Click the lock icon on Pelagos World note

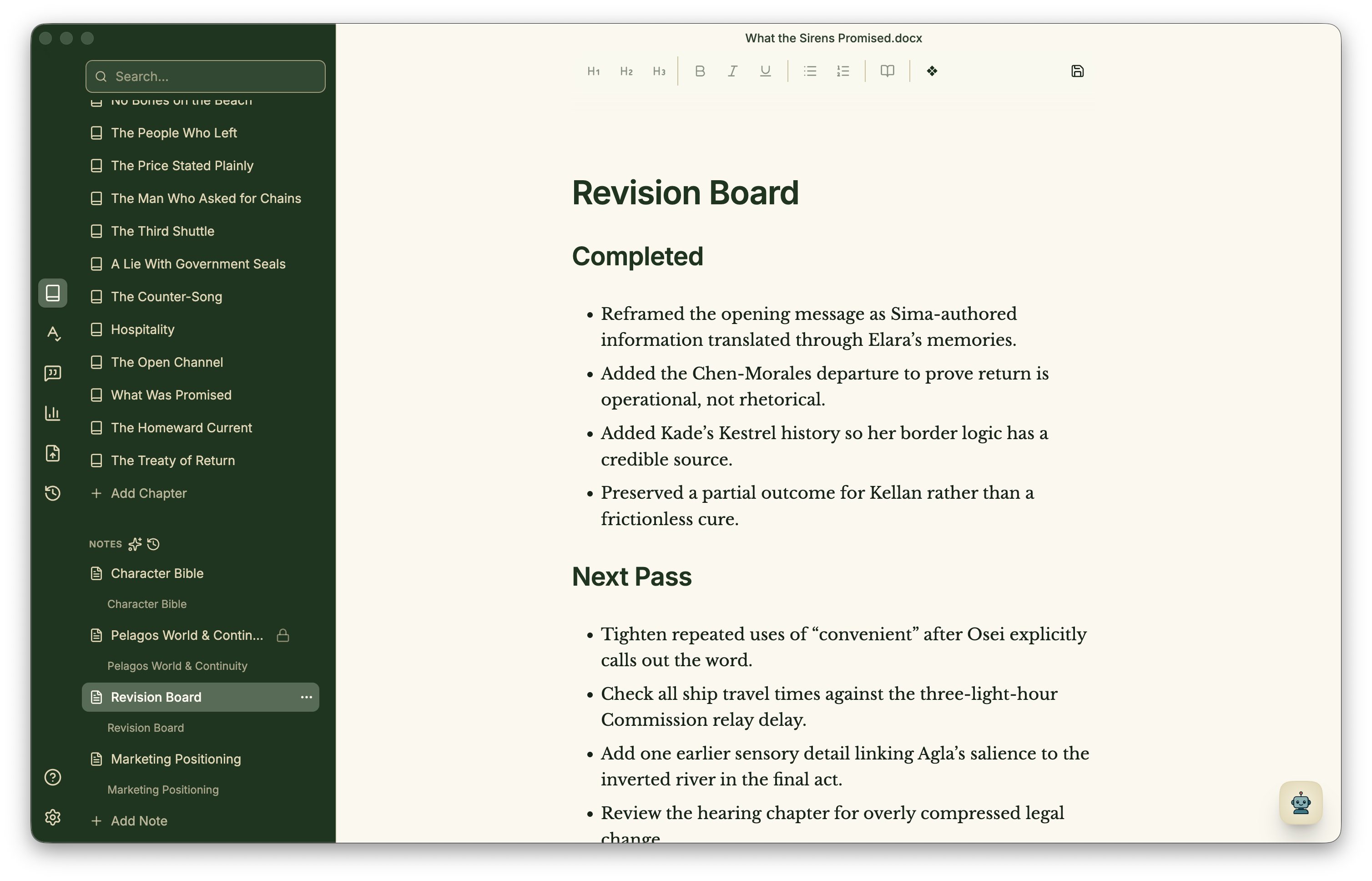[x=283, y=635]
